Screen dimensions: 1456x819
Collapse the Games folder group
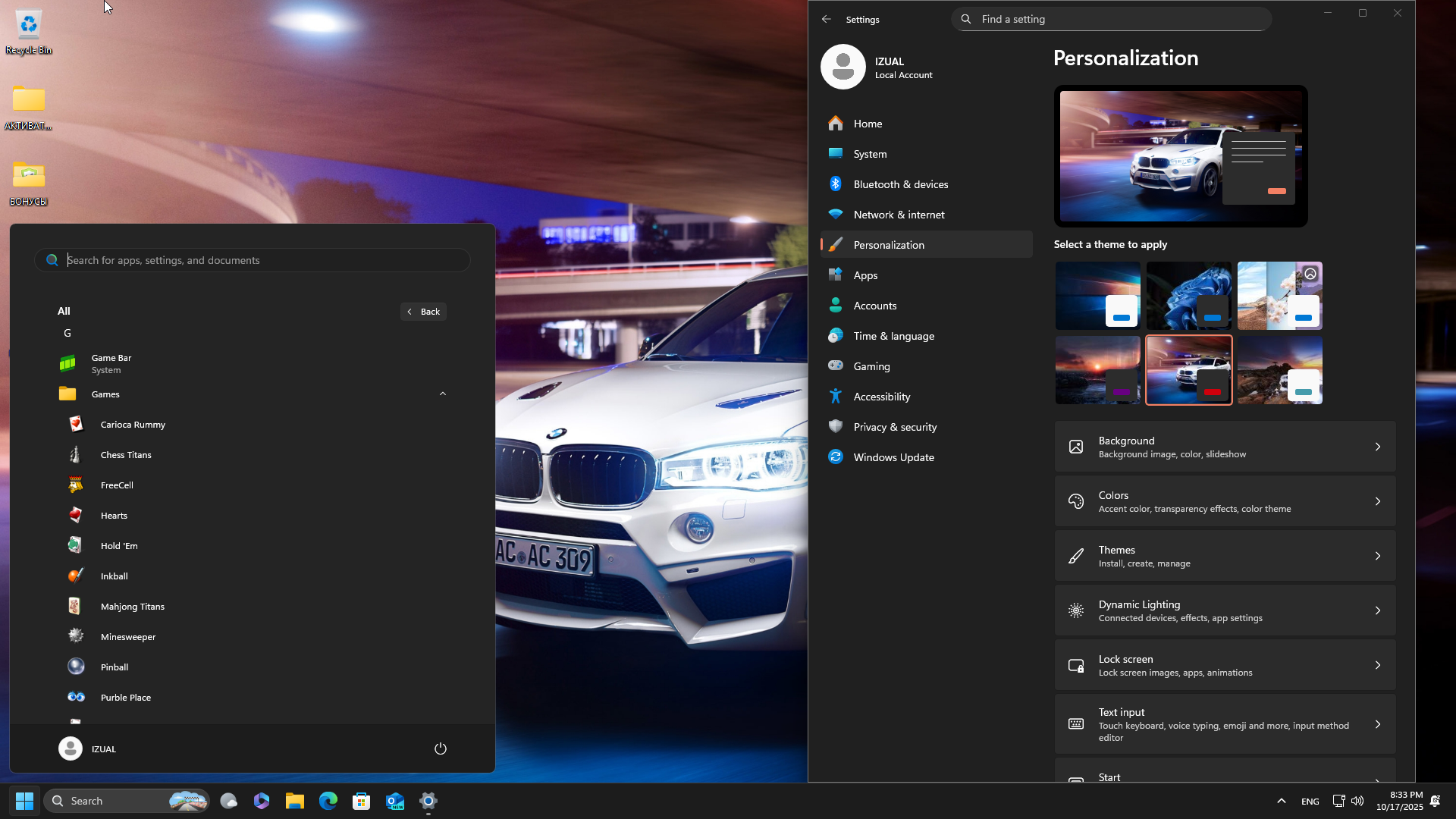(443, 394)
